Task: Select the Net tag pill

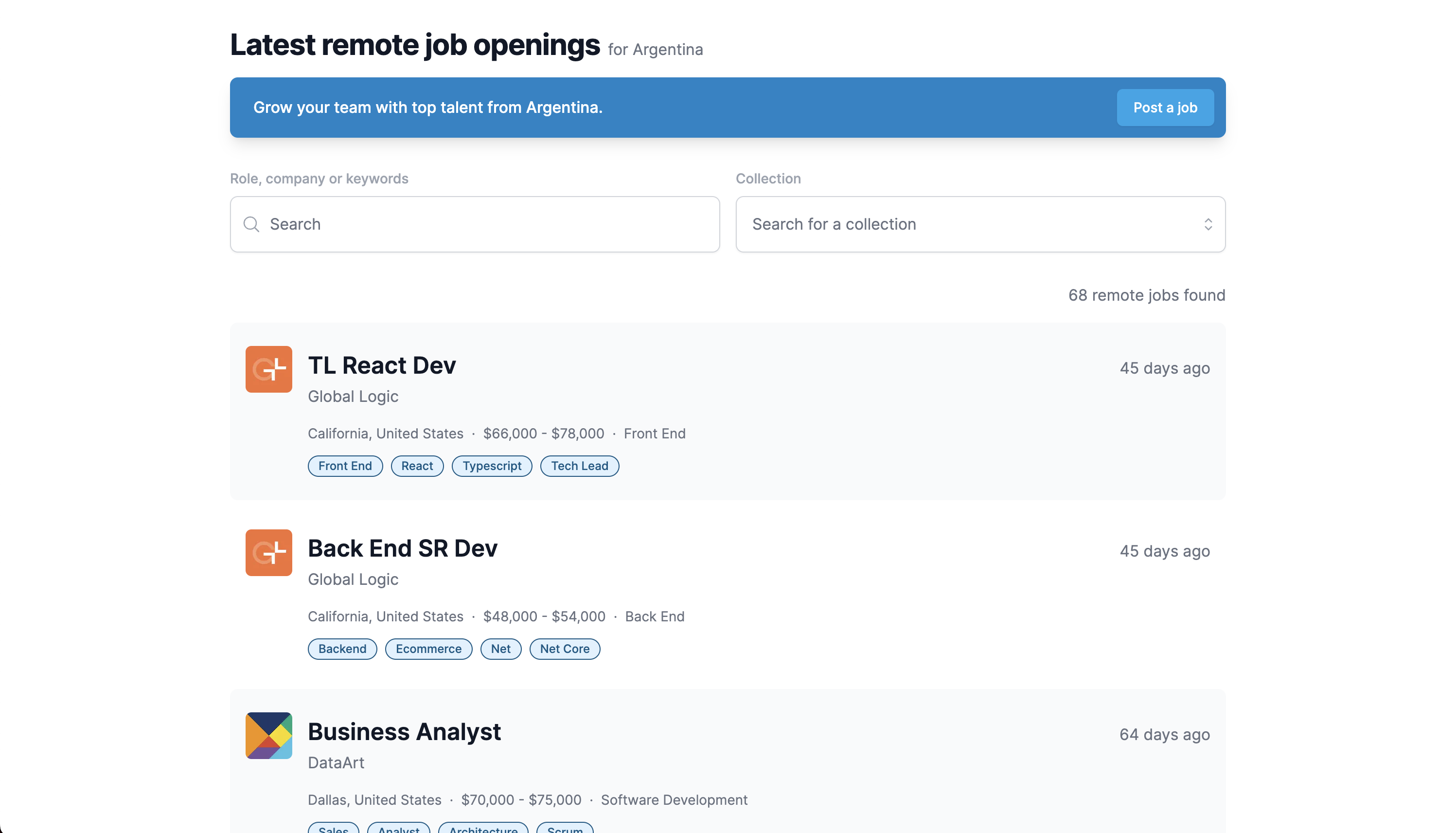Action: point(501,649)
